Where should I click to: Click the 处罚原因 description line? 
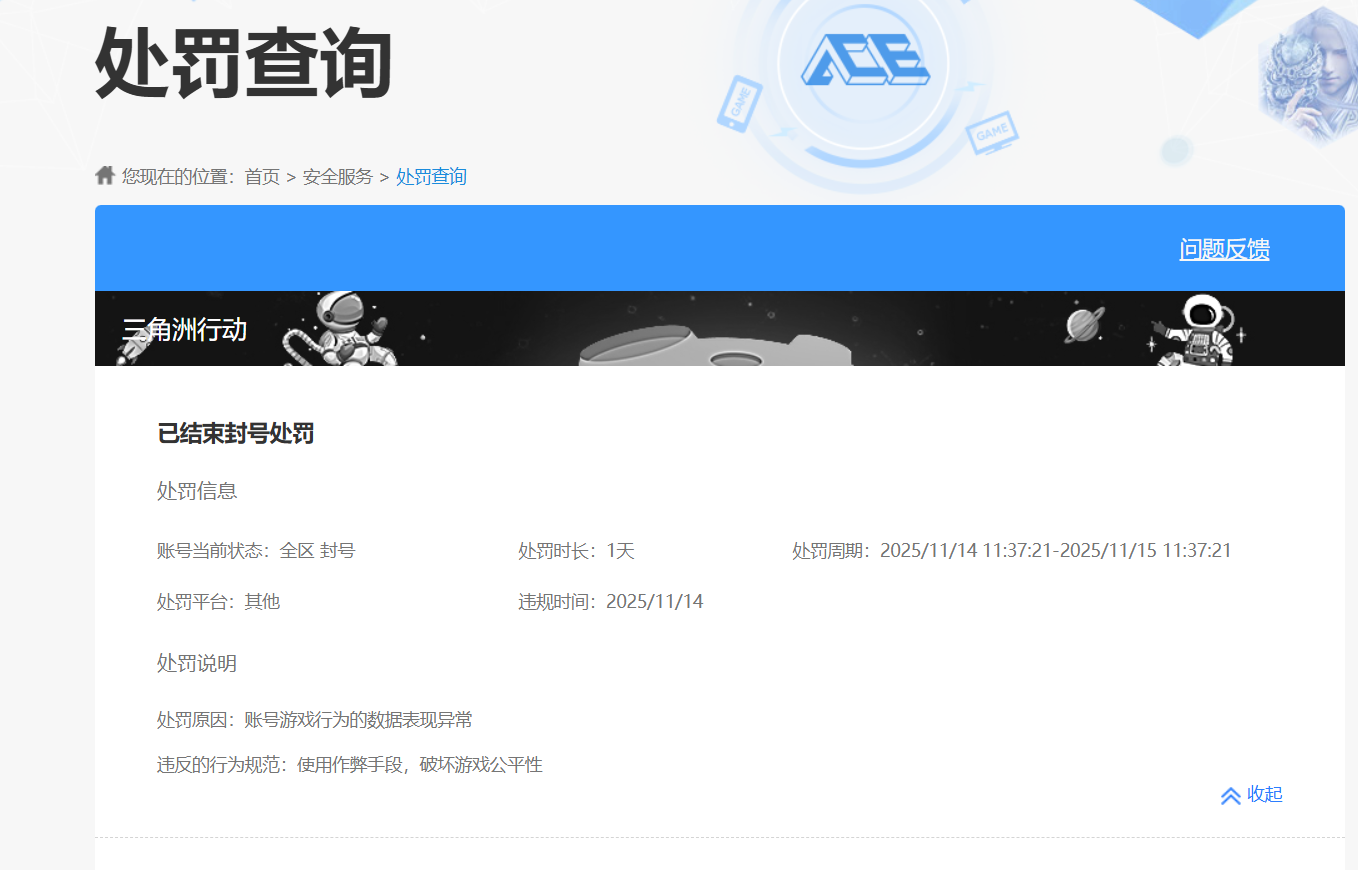[315, 720]
